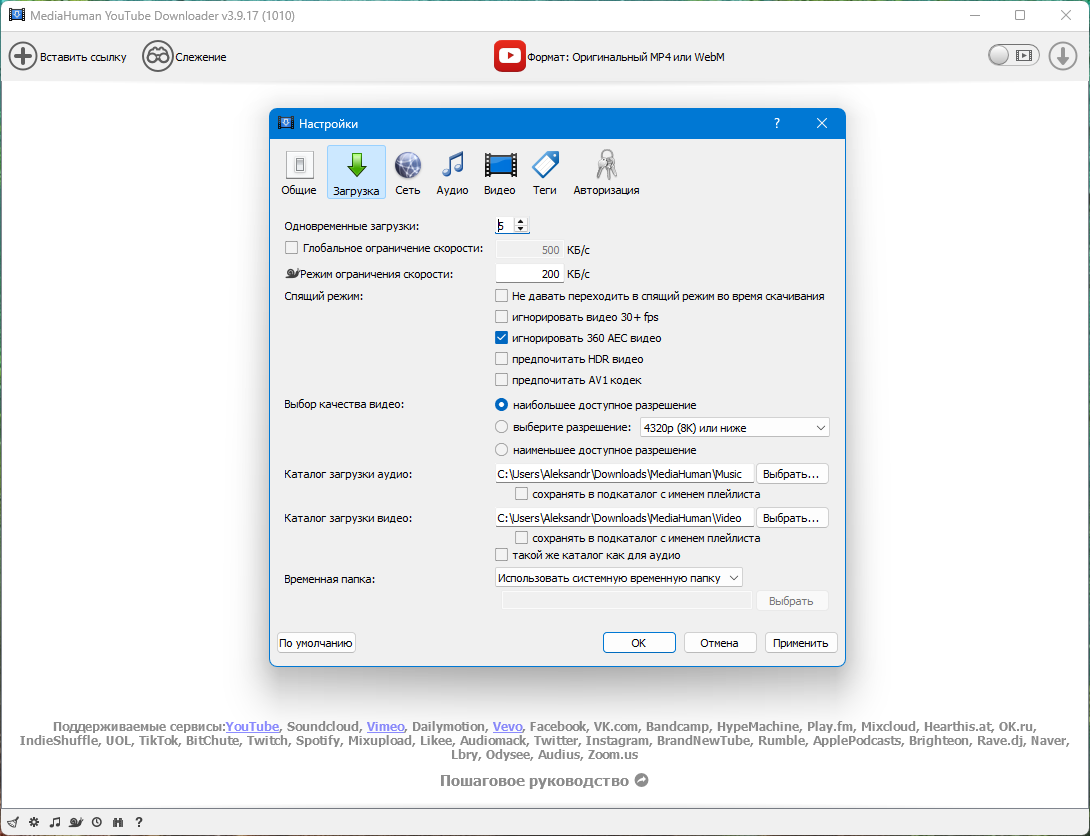This screenshot has height=836, width=1090.
Task: Click the gear settings icon in status bar
Action: [x=34, y=822]
